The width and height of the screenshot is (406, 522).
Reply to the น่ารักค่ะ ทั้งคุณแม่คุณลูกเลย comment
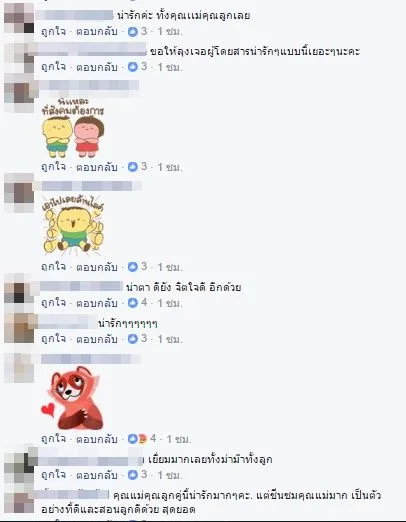pos(97,31)
